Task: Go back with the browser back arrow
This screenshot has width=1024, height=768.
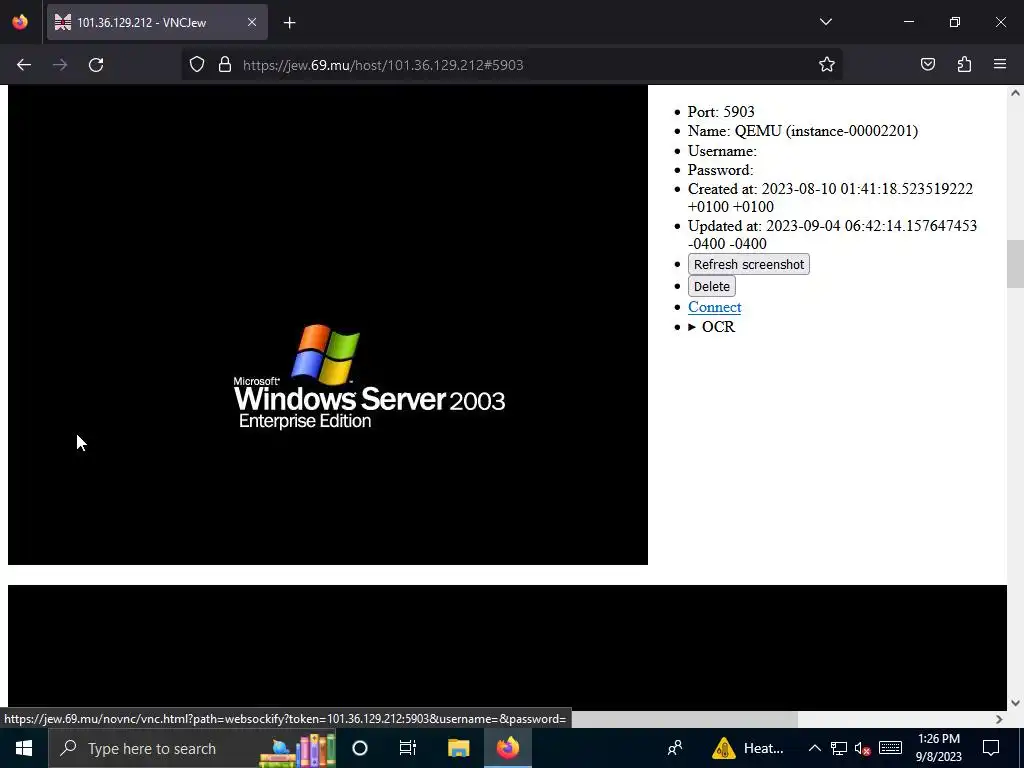Action: (x=24, y=65)
